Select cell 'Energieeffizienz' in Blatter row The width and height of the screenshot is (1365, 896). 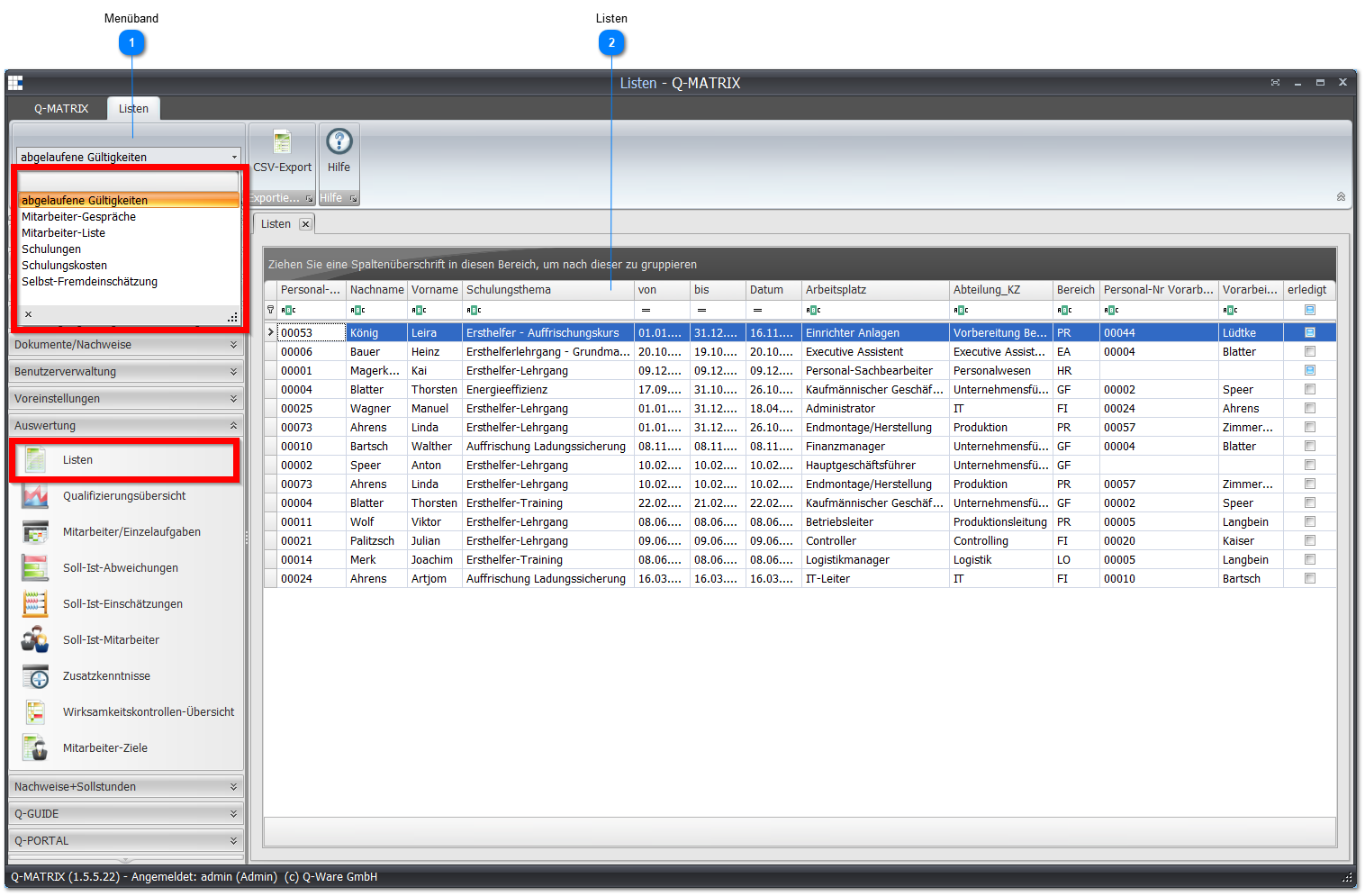548,390
